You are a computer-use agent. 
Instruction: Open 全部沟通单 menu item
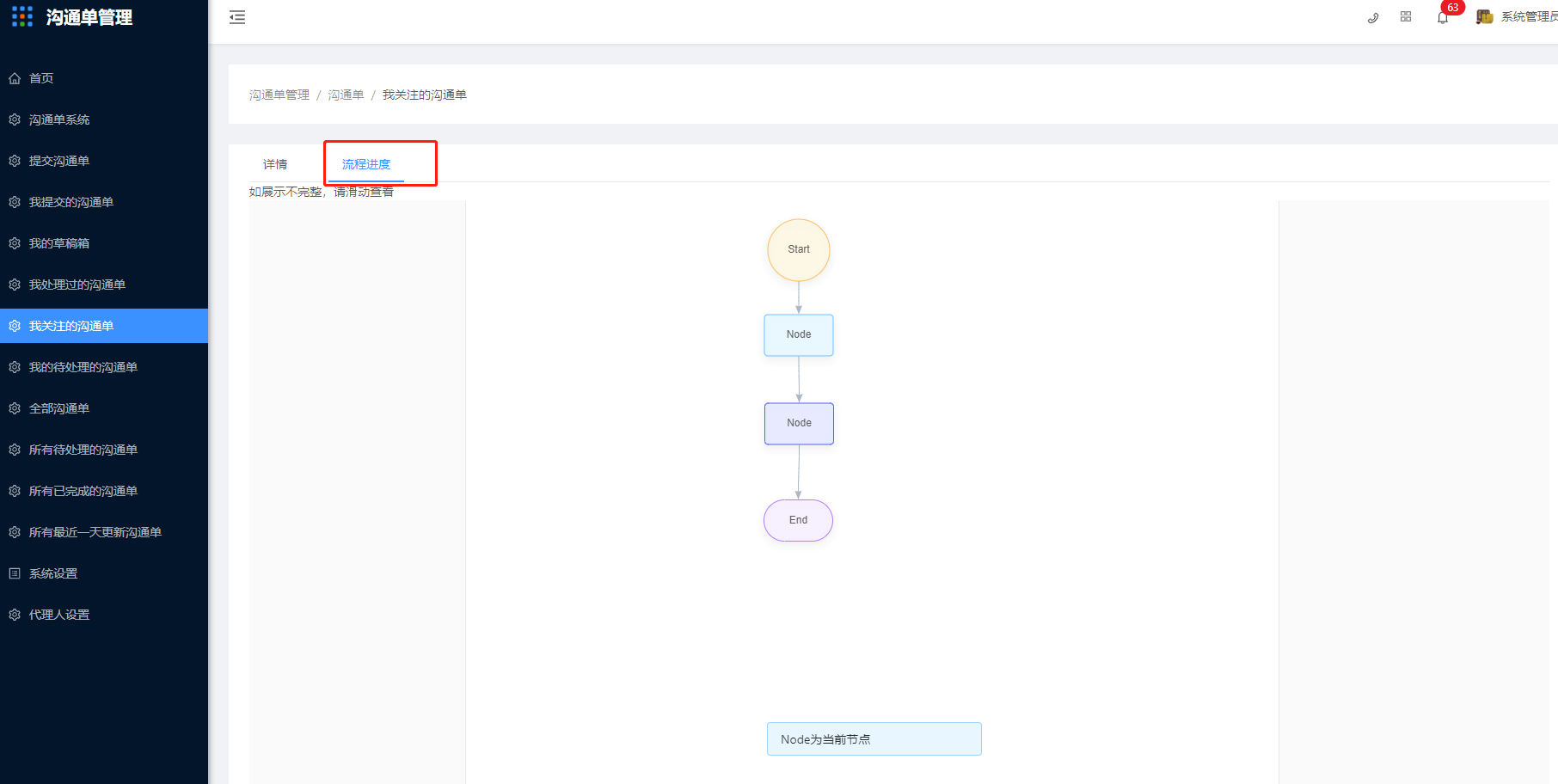coord(104,408)
